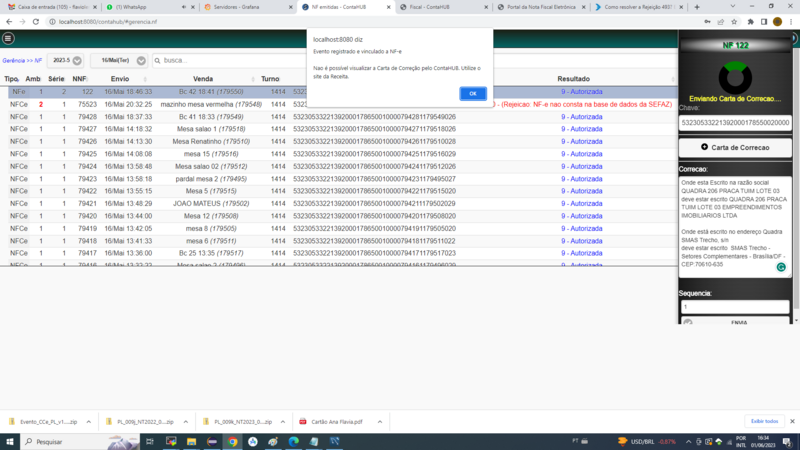Viewport: 800px width, 450px height.
Task: Sort table by Resultado column header
Action: (573, 79)
